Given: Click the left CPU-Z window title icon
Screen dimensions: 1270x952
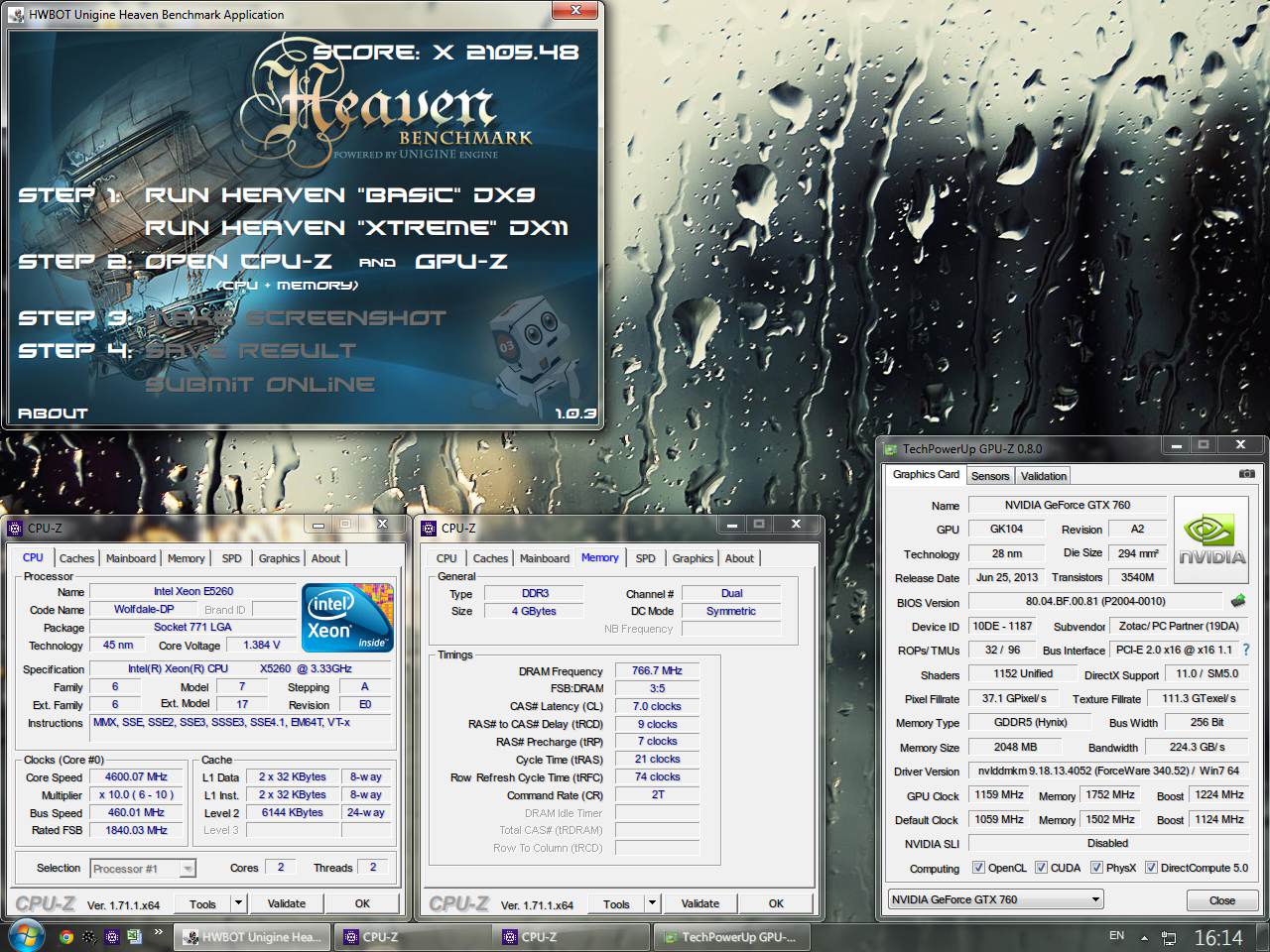Looking at the screenshot, I should 15,529.
